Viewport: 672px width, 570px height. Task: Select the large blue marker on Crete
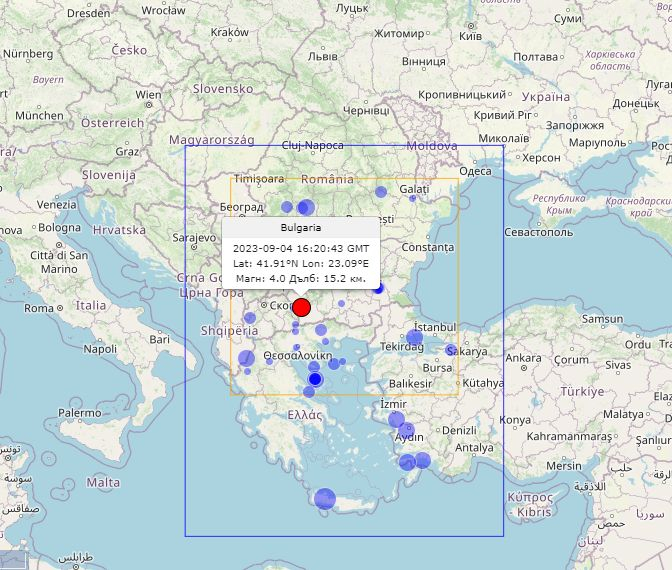click(x=324, y=498)
